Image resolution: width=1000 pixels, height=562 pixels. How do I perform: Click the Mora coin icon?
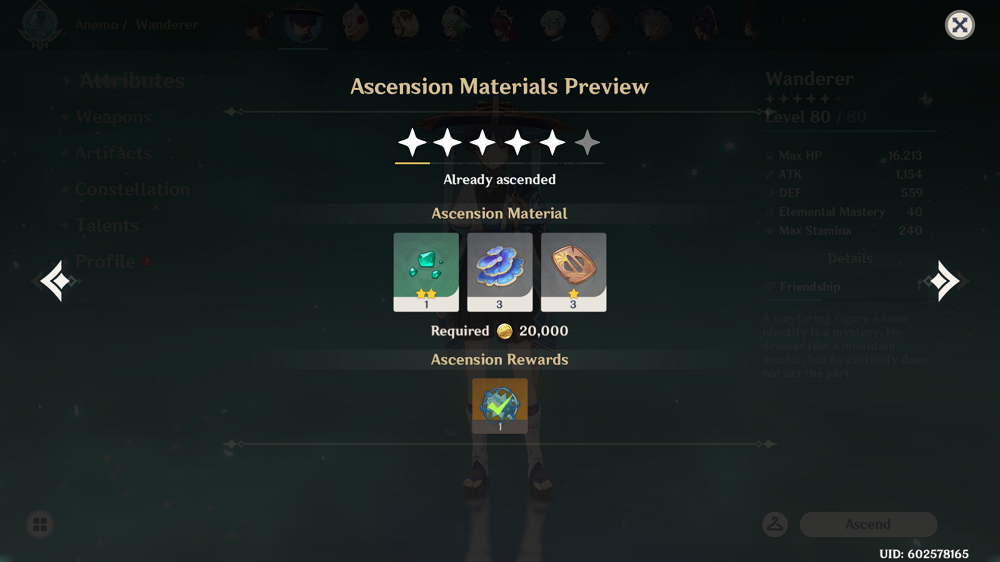[x=504, y=331]
